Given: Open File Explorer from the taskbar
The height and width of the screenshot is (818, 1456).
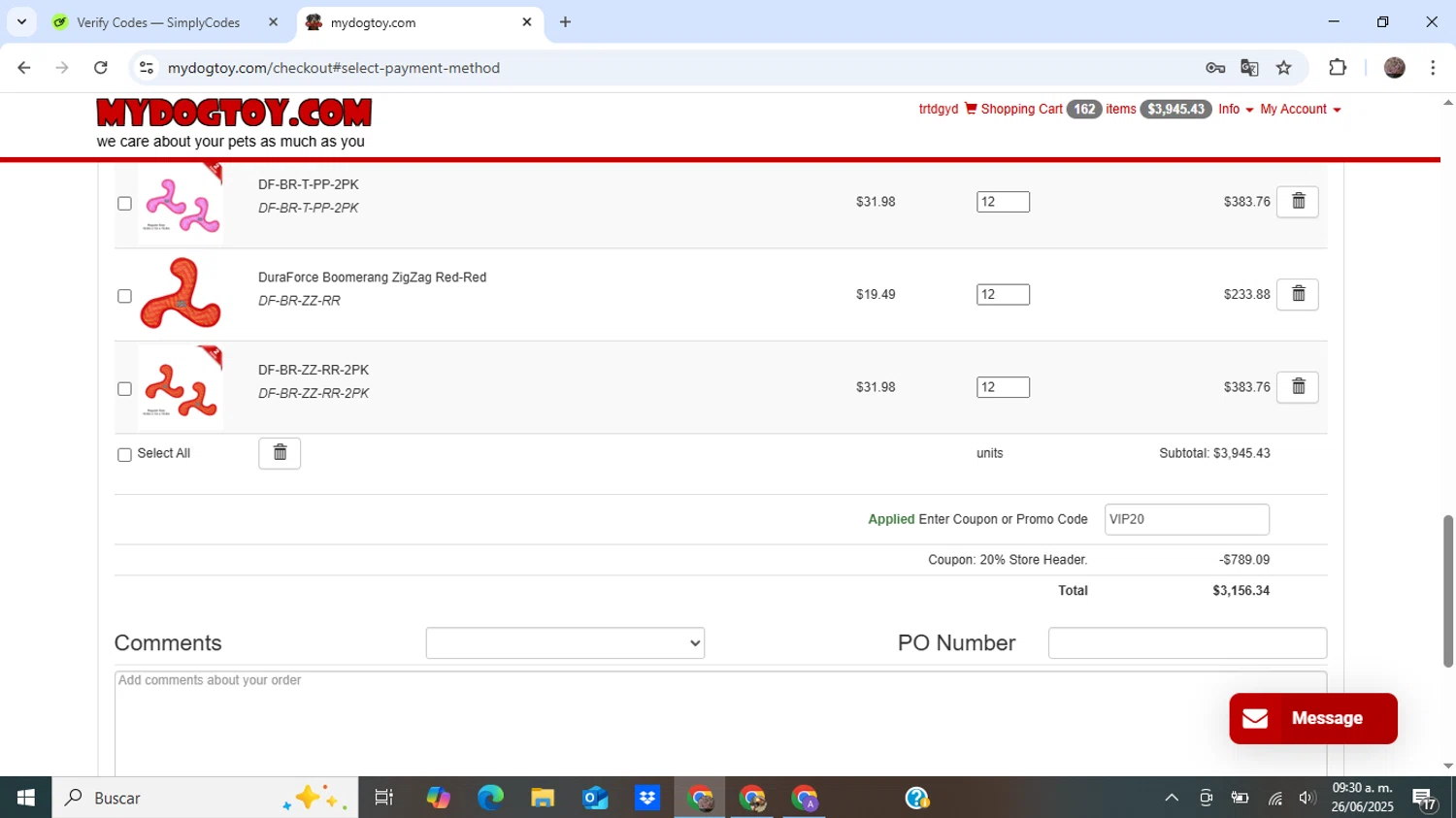Looking at the screenshot, I should [543, 798].
